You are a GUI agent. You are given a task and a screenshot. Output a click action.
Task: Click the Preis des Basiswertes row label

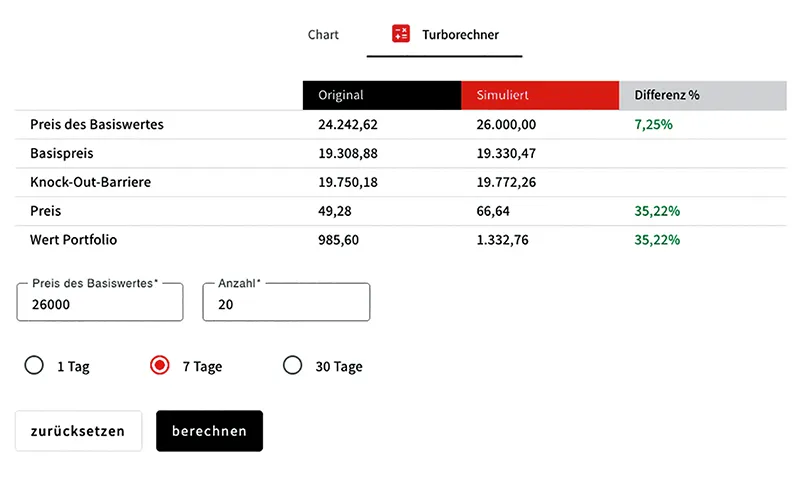click(97, 124)
